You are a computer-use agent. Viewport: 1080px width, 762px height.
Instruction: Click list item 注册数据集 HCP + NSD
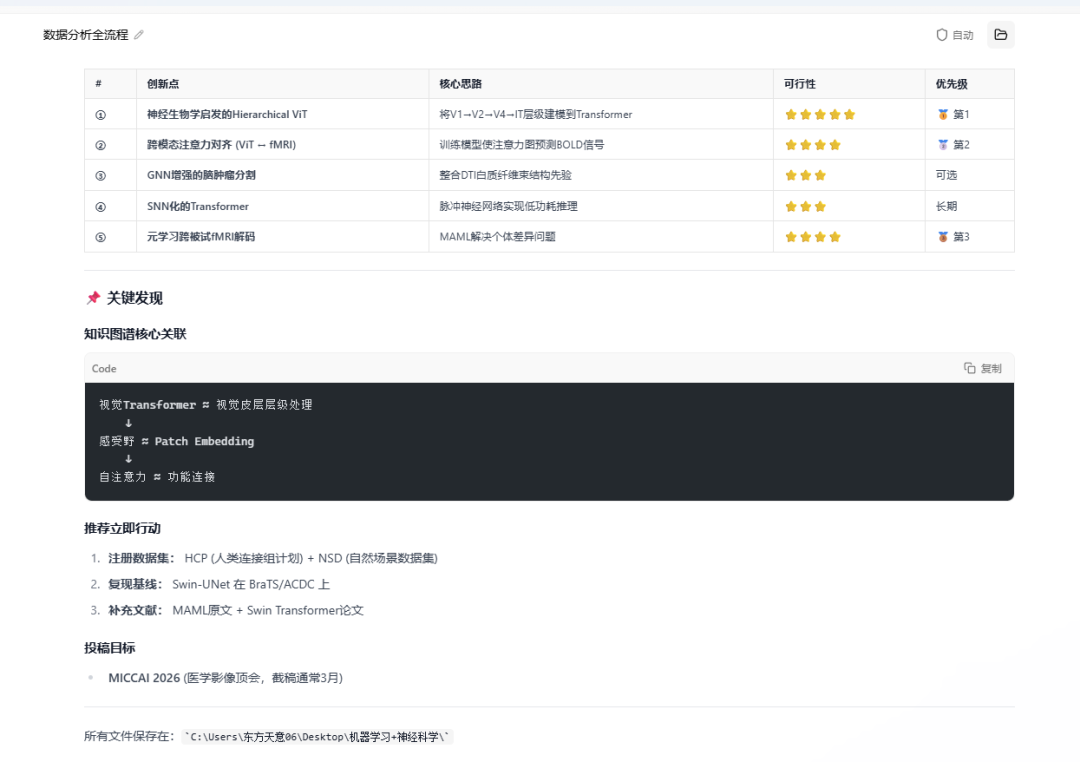coord(273,558)
